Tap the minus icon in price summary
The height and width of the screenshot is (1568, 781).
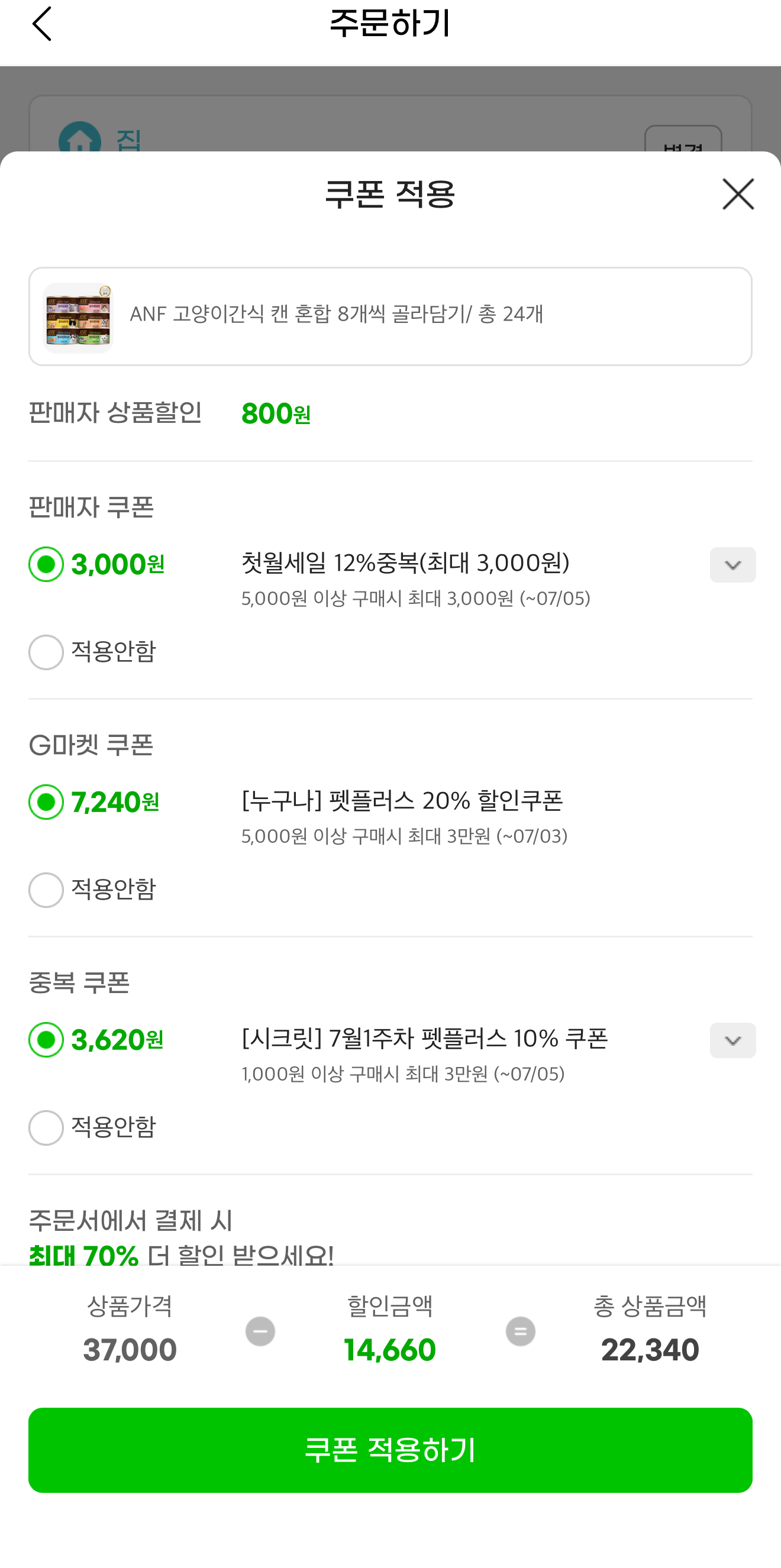(260, 1331)
